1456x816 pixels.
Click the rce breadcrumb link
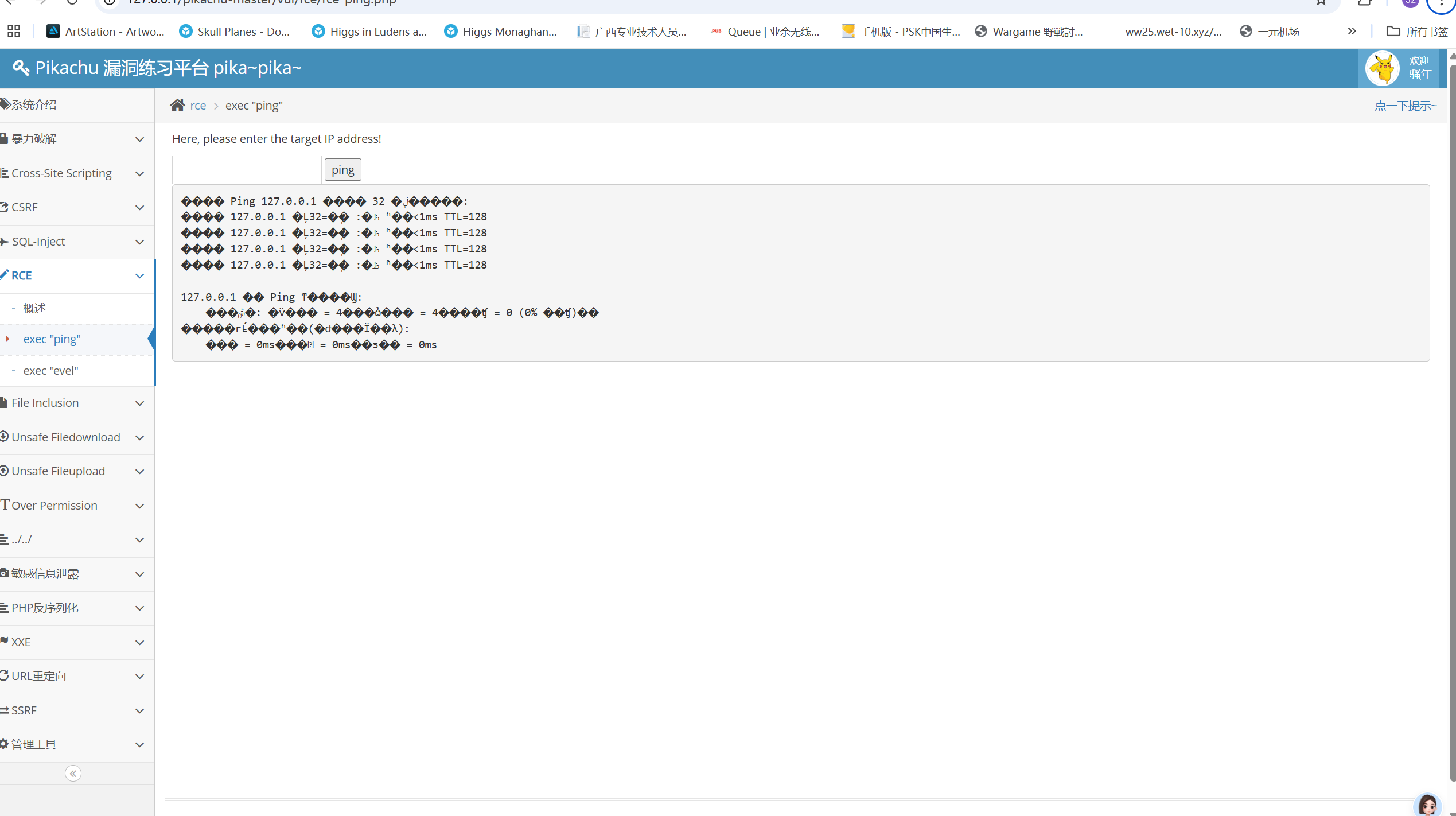tap(198, 106)
